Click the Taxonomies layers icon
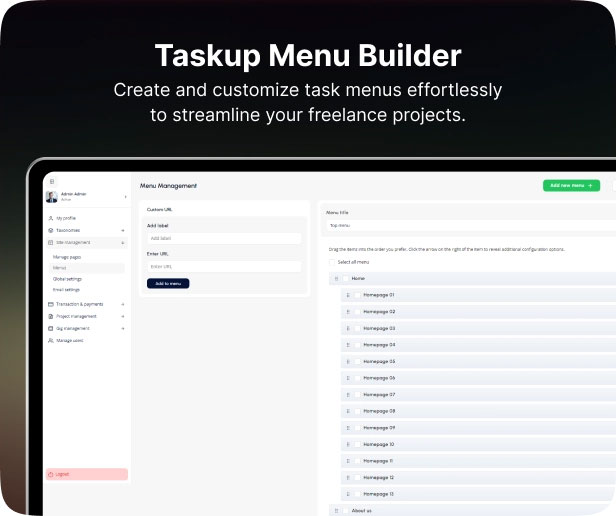 click(51, 230)
